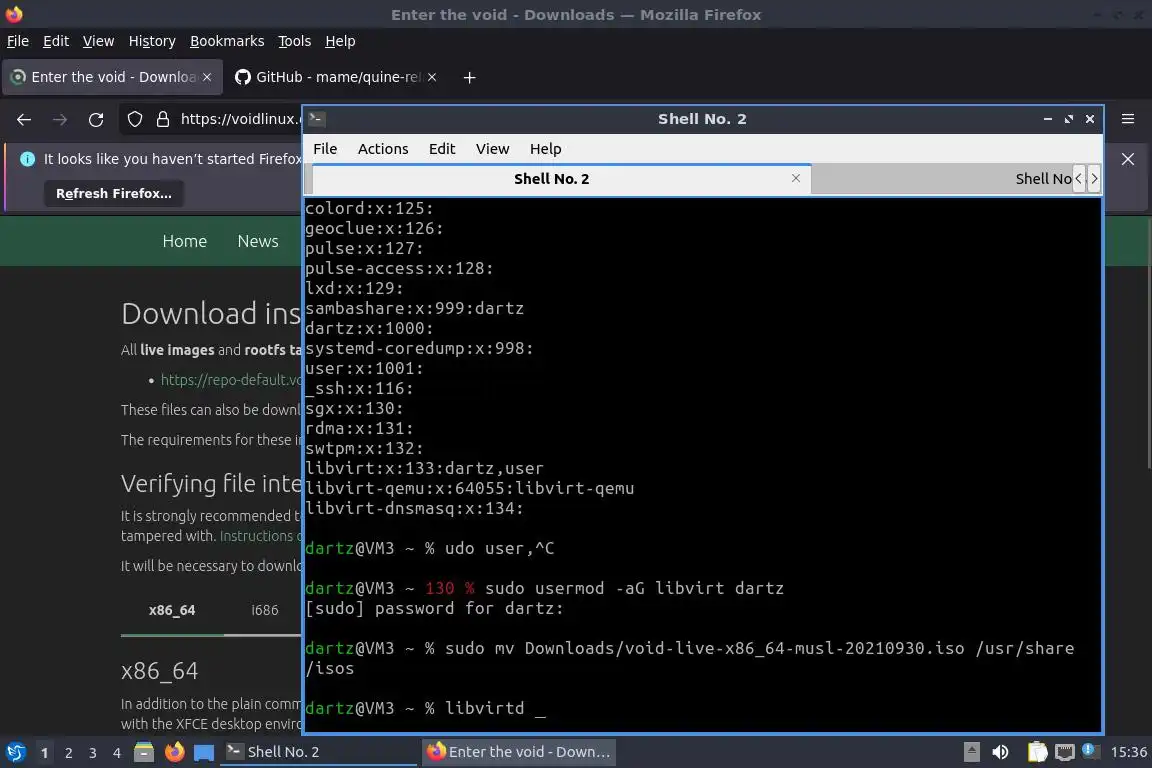Open Firefox File menu

click(18, 41)
